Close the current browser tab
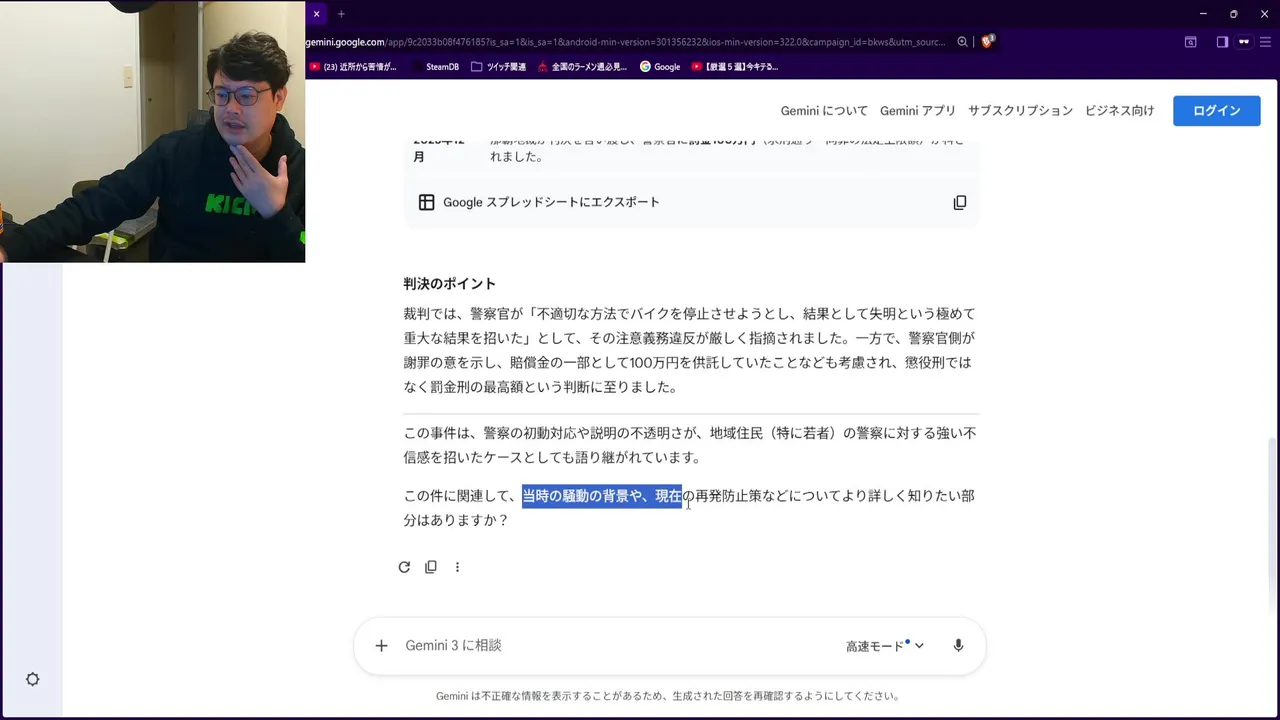This screenshot has width=1280, height=720. (x=316, y=14)
